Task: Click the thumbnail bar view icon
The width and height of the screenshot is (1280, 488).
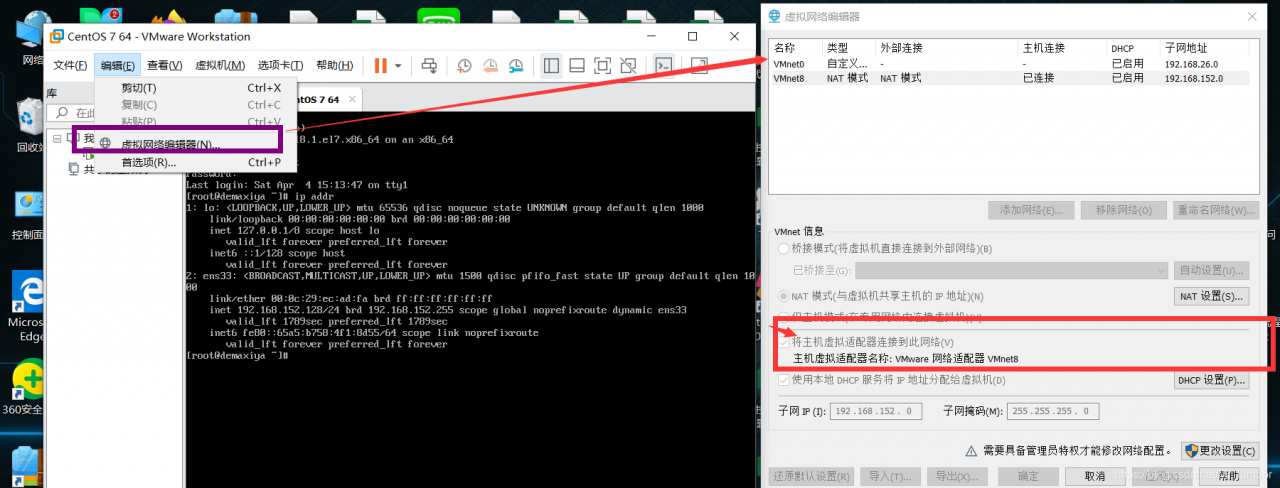Action: [x=577, y=66]
